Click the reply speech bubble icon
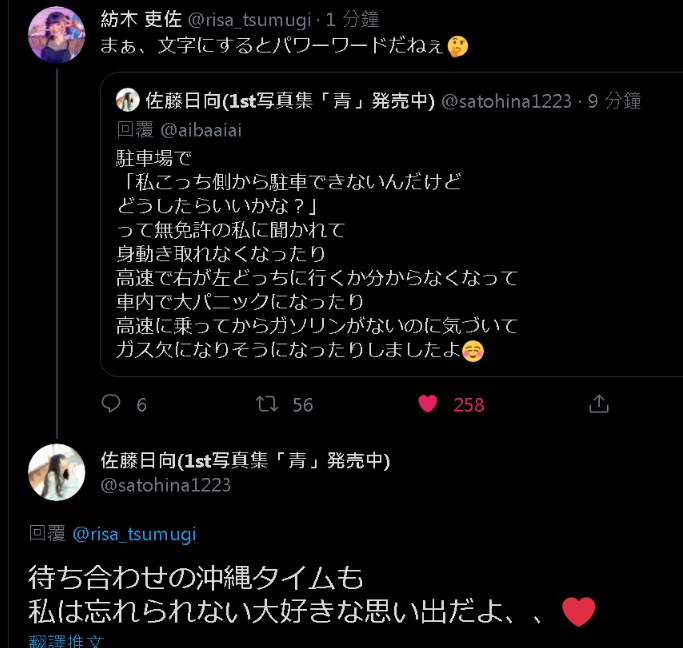This screenshot has height=648, width=683. [112, 403]
